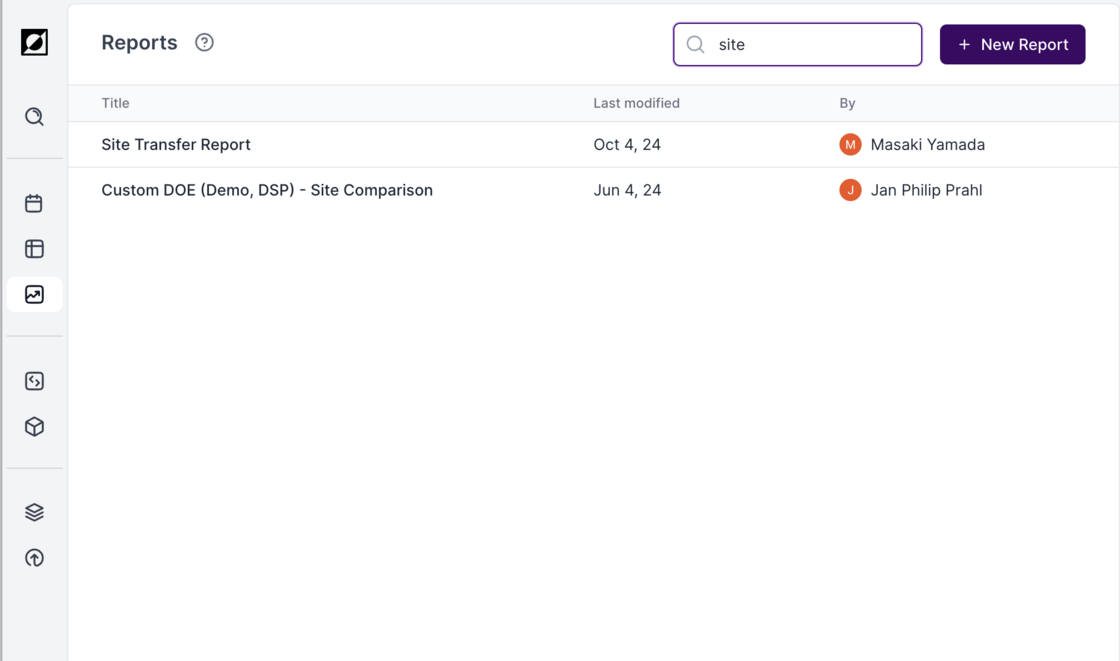Click the magnifier icon inside the search box

point(696,45)
